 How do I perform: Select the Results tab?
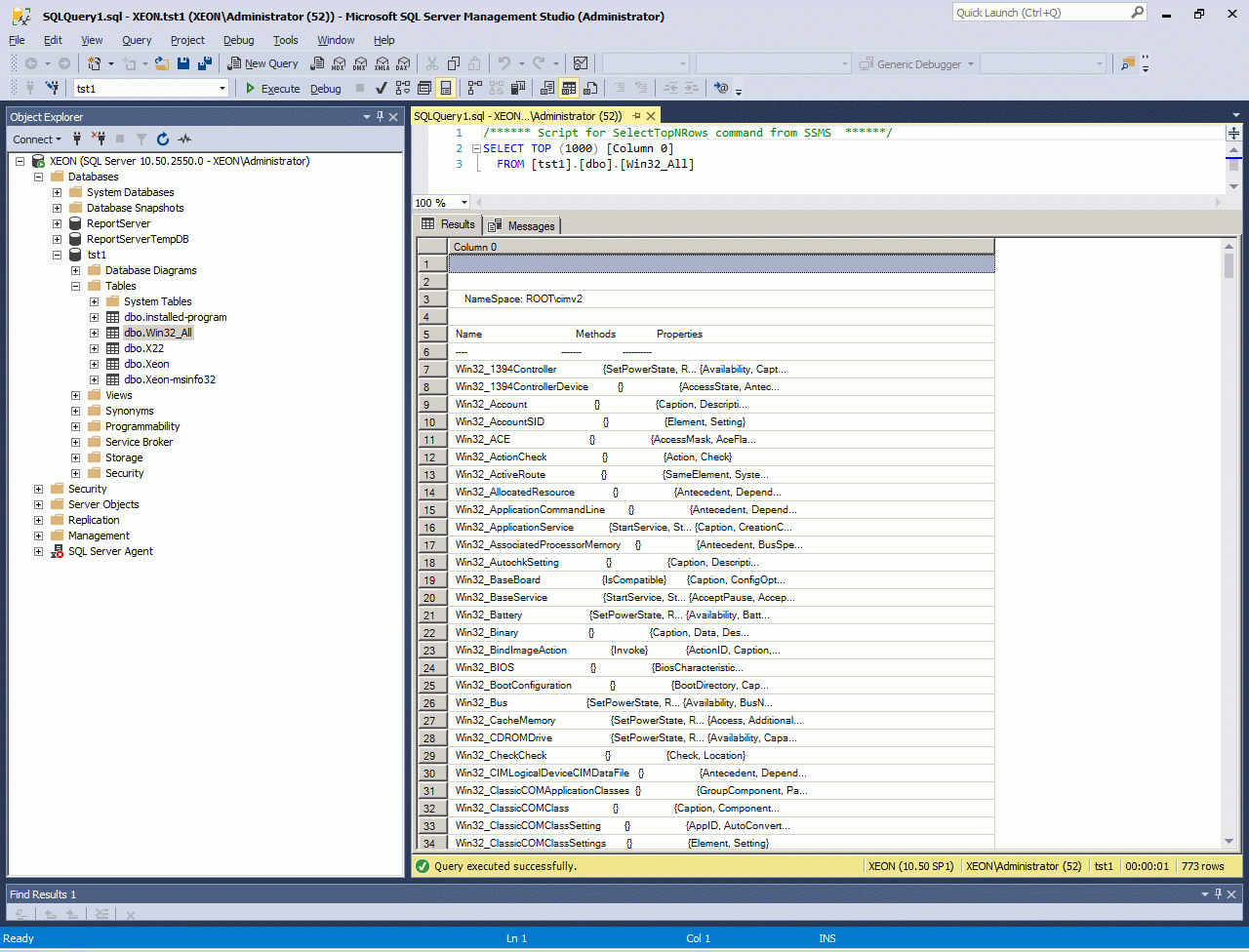448,224
